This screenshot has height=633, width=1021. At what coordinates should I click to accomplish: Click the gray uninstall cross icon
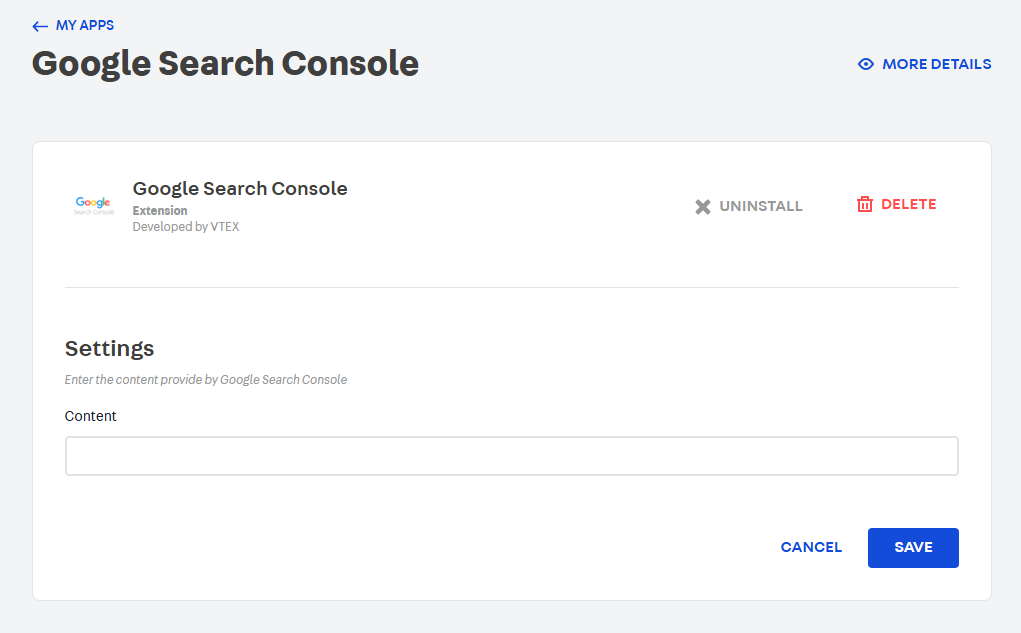(x=703, y=205)
